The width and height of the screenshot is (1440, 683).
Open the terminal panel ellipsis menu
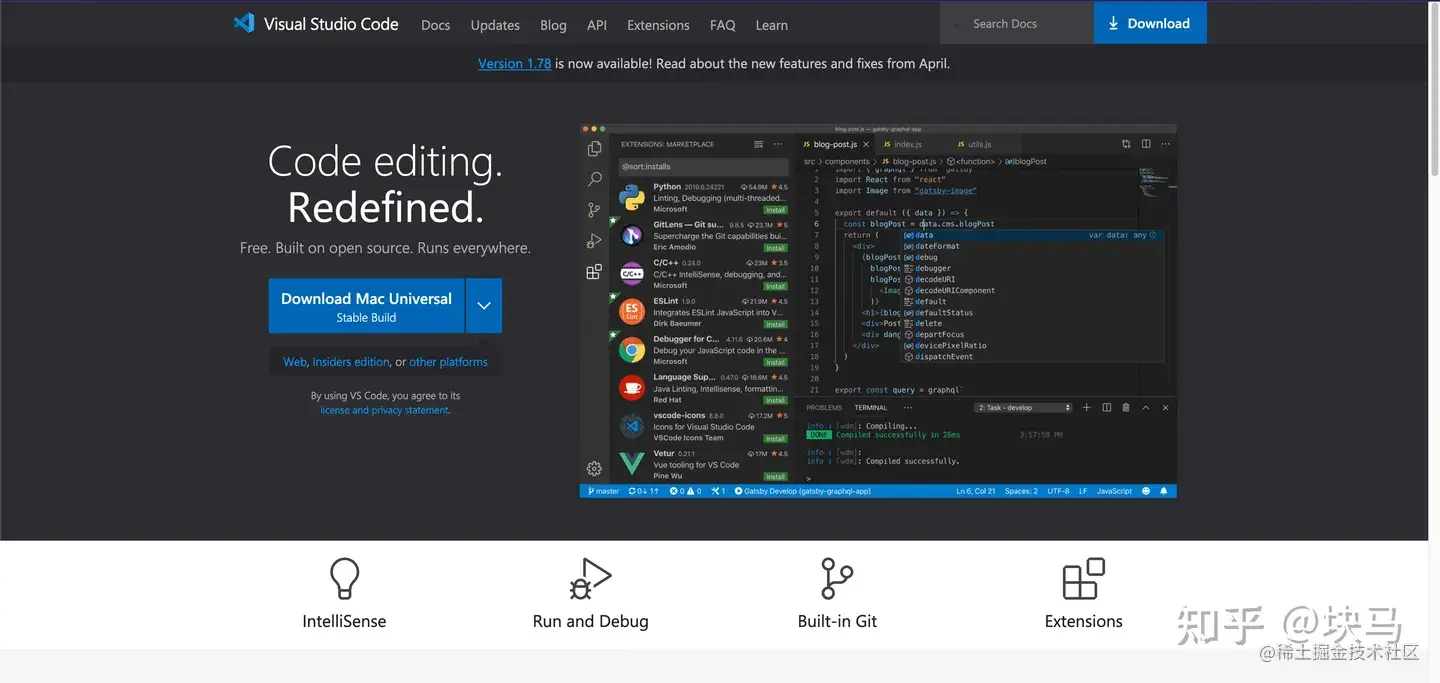(908, 408)
